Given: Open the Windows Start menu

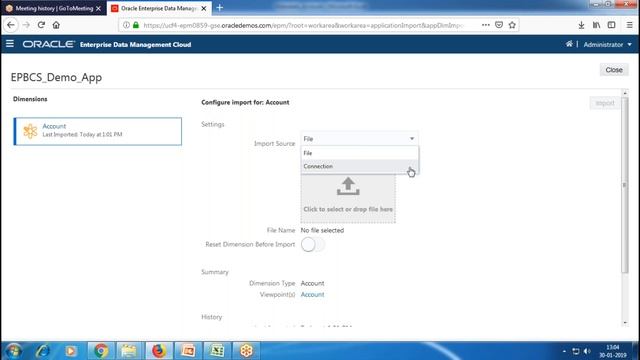Looking at the screenshot, I should [13, 351].
